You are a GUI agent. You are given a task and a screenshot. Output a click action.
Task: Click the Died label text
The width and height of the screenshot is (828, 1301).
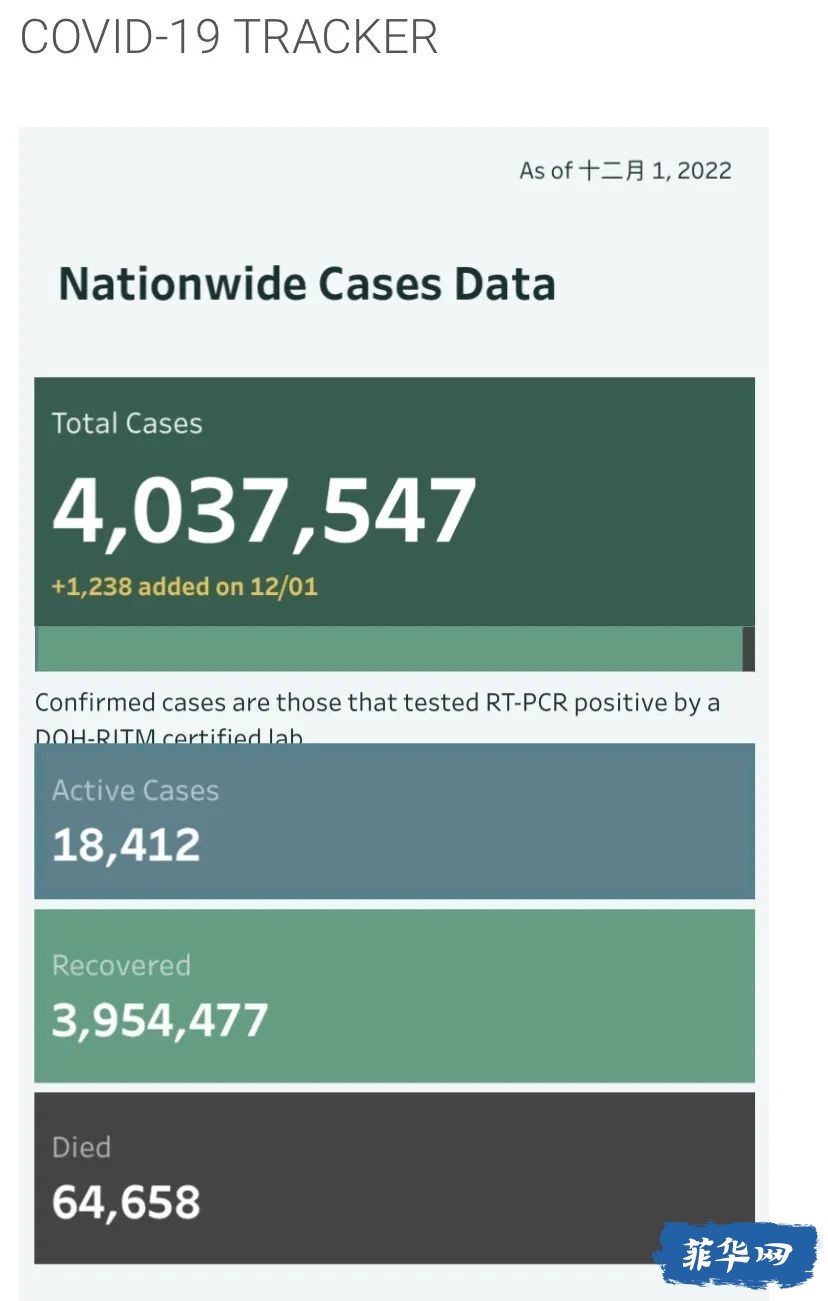point(81,1147)
